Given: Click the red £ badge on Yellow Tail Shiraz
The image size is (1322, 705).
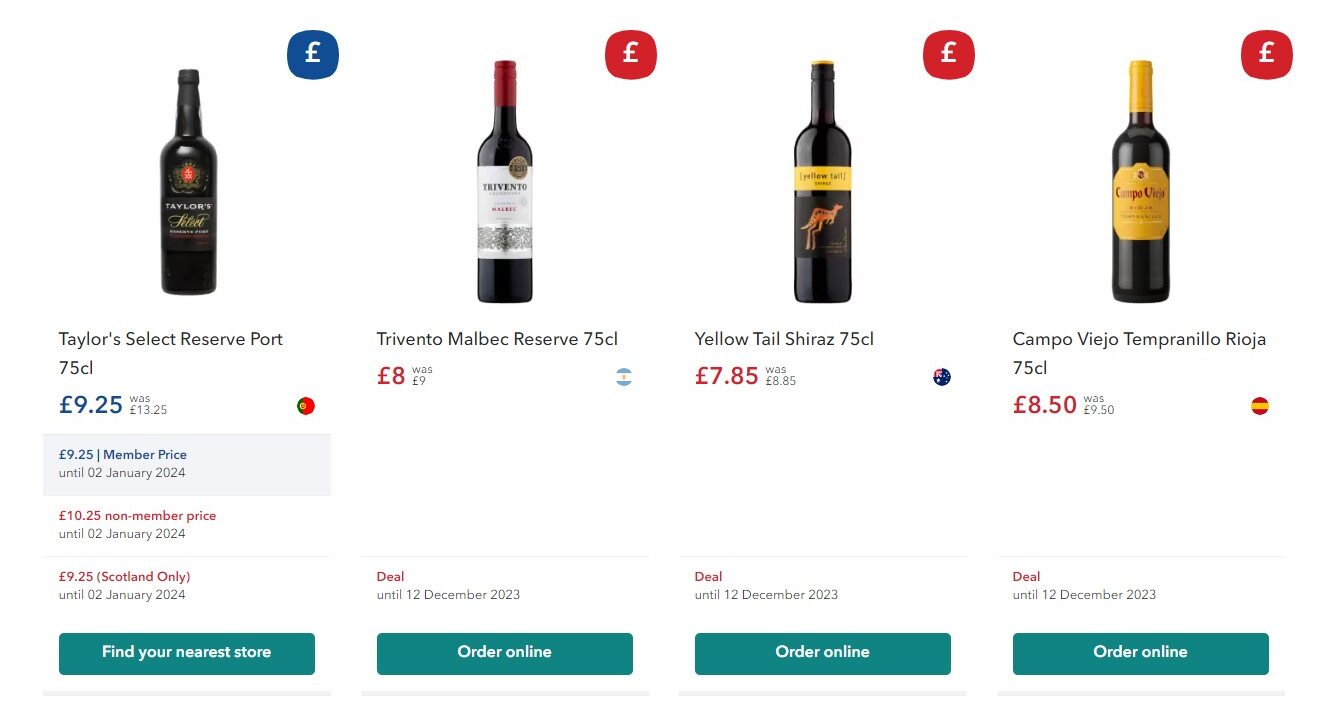Looking at the screenshot, I should coord(948,55).
